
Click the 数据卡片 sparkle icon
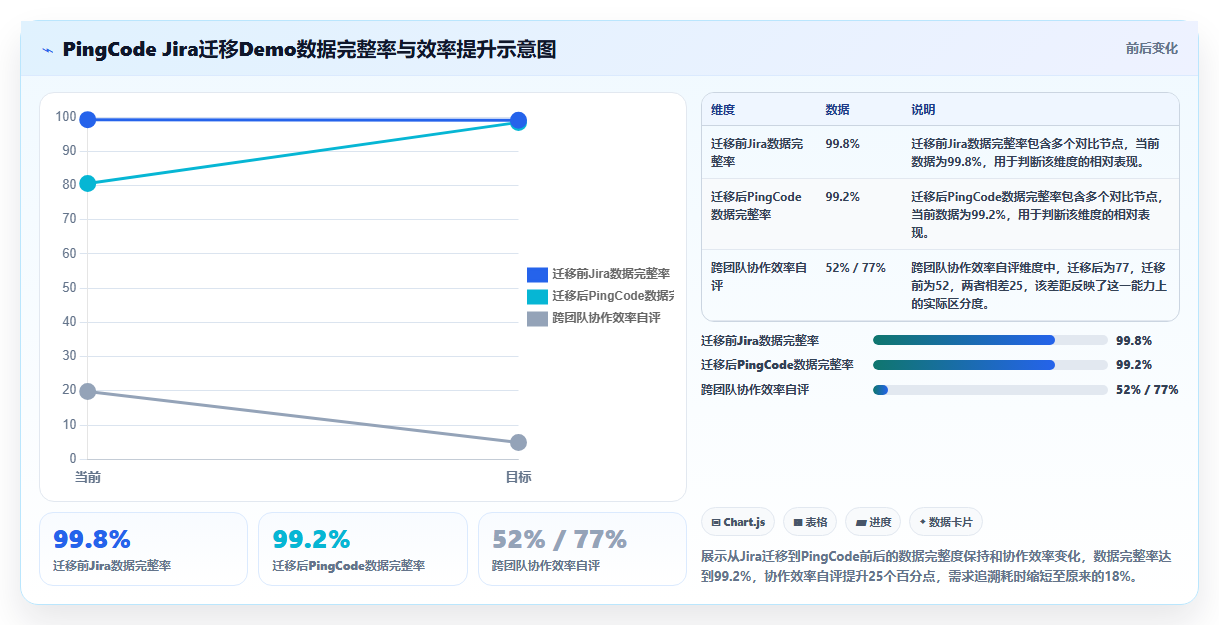pos(923,522)
